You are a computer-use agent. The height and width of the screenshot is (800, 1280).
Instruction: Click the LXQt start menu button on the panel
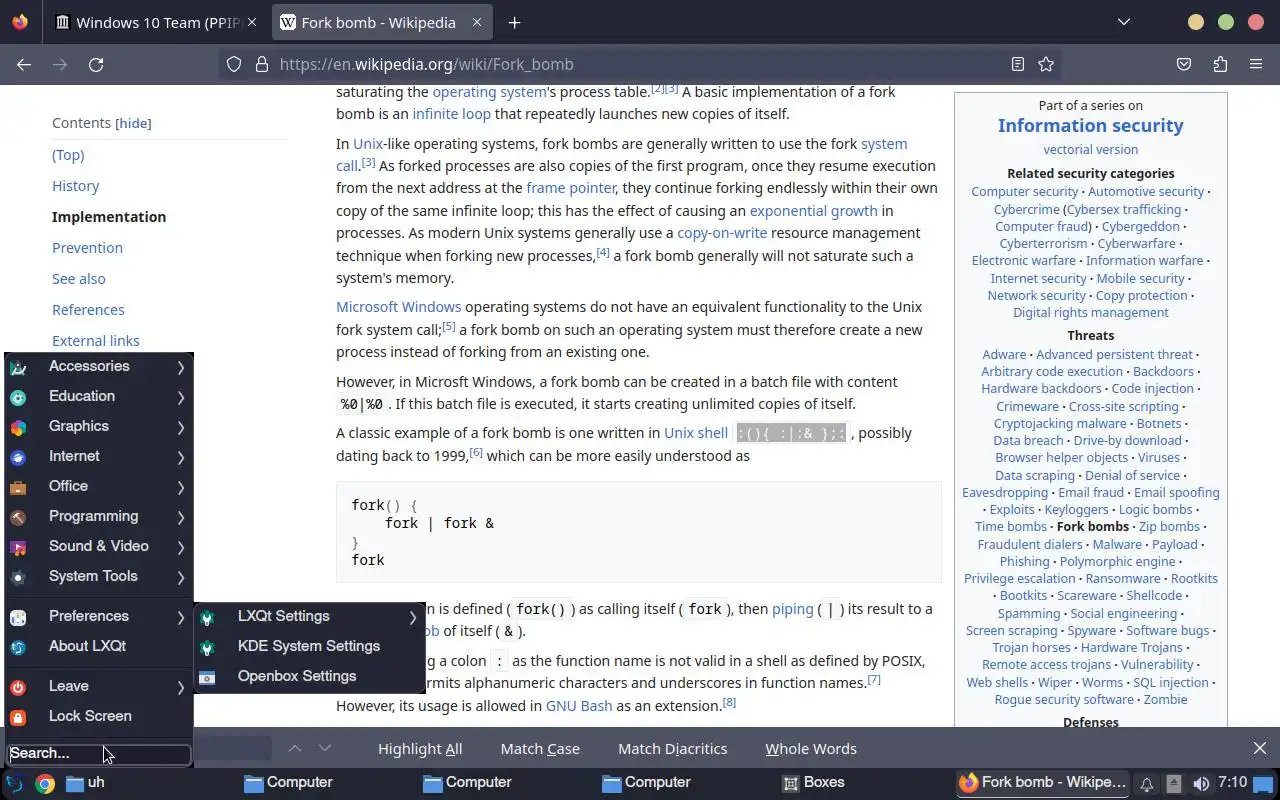pos(15,783)
